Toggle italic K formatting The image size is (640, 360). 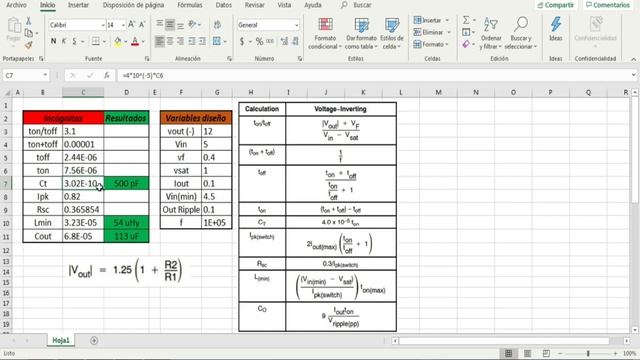click(64, 41)
